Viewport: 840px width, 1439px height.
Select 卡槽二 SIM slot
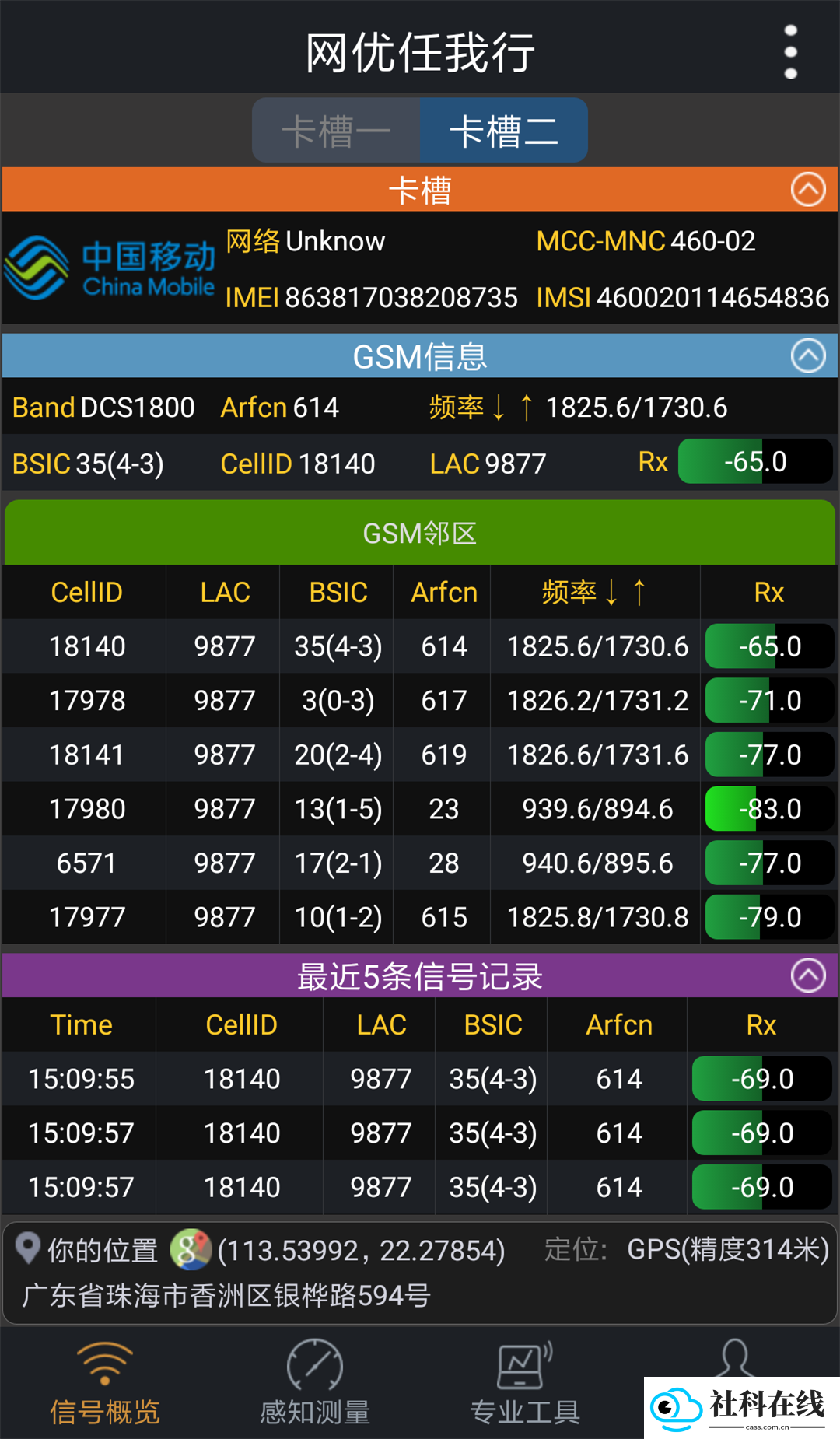(504, 130)
